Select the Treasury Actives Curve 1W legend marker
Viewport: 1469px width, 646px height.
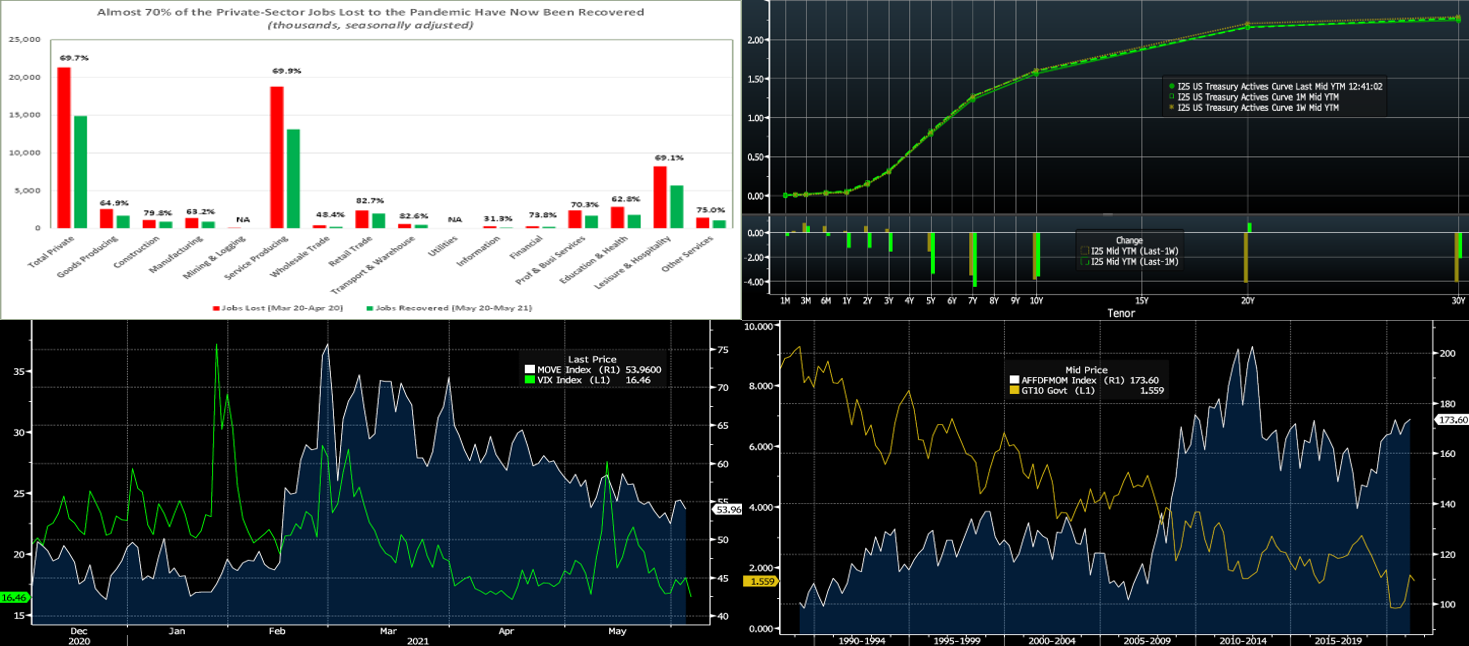click(1171, 107)
